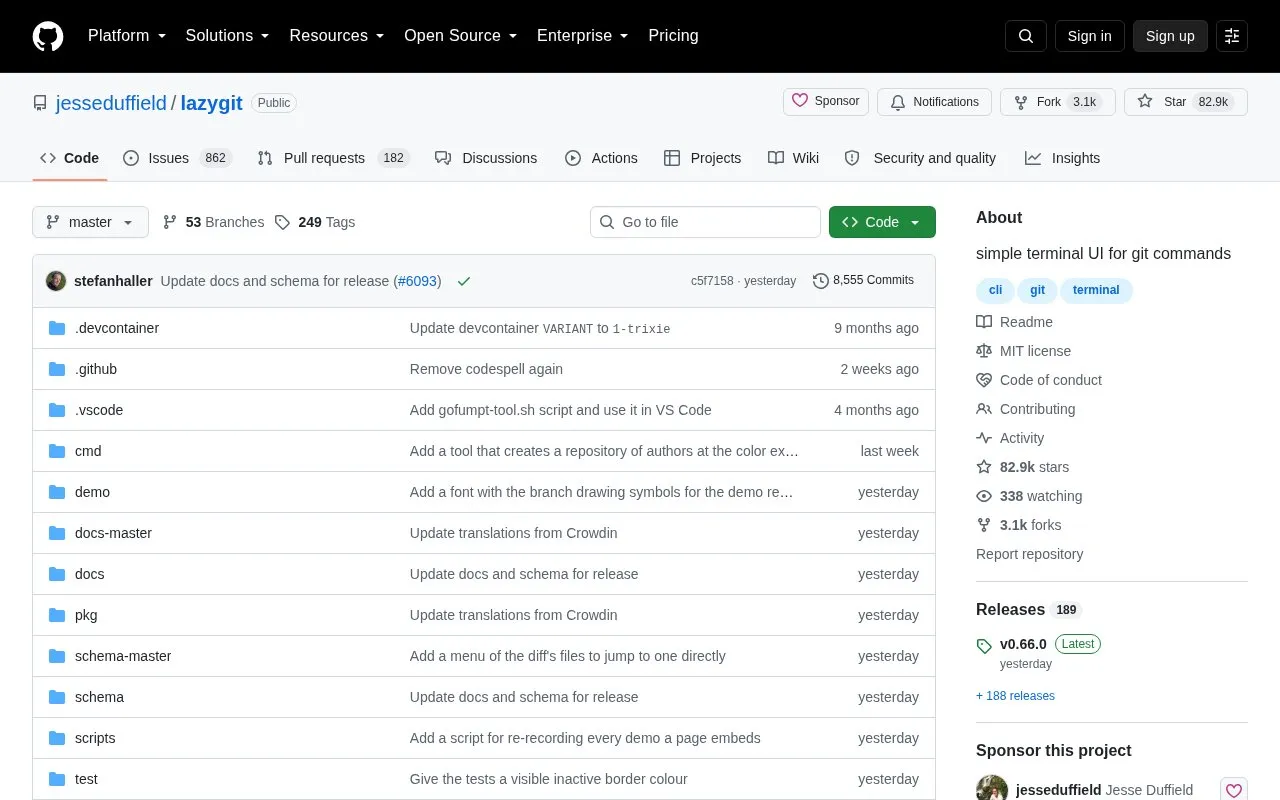1280x800 pixels.
Task: Click the Notifications button
Action: click(x=934, y=102)
